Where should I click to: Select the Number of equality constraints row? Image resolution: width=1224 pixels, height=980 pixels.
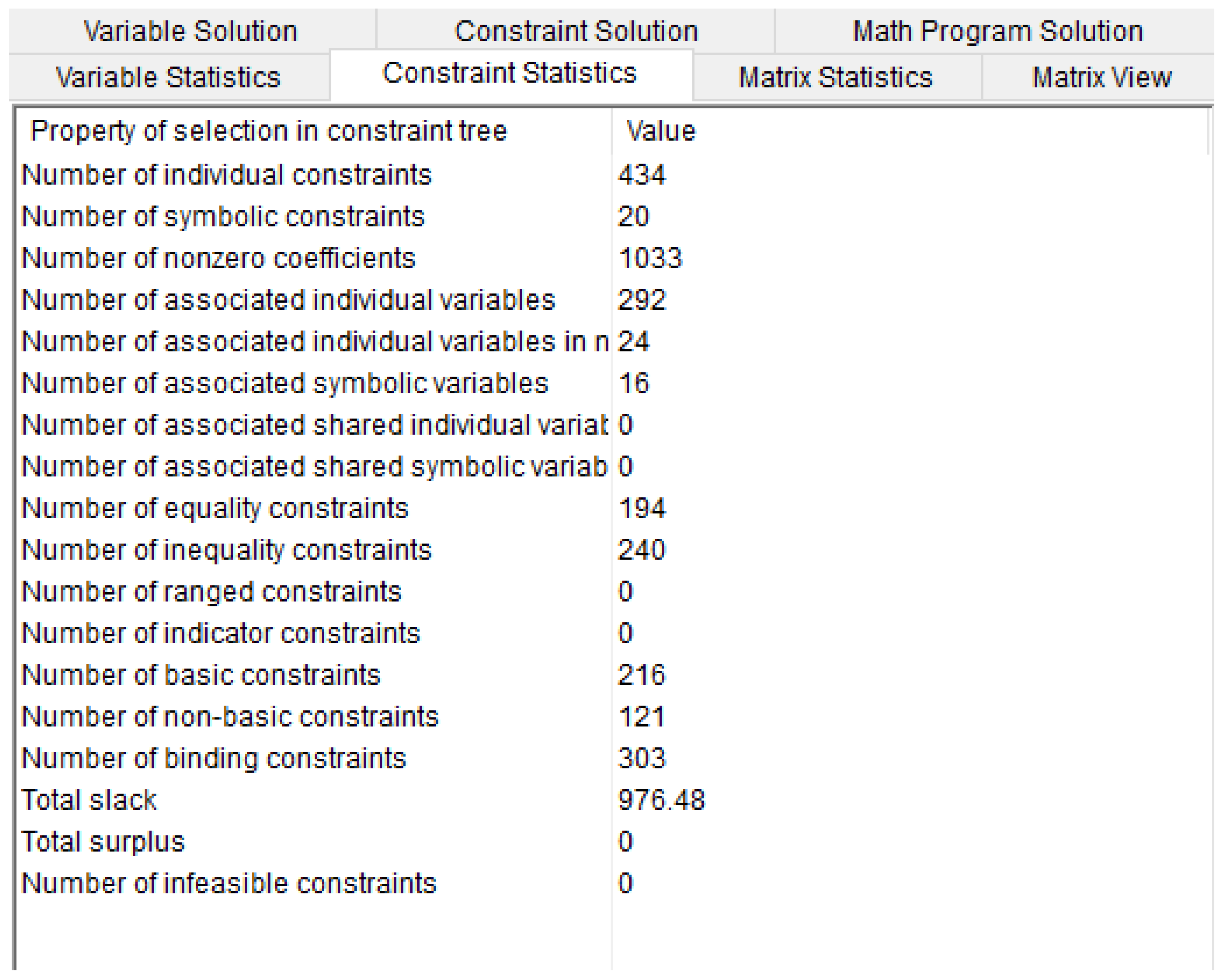tap(215, 508)
